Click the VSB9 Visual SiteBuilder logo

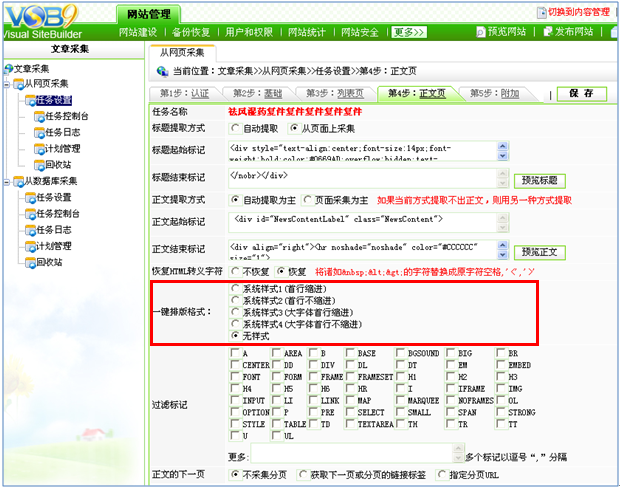click(x=42, y=22)
